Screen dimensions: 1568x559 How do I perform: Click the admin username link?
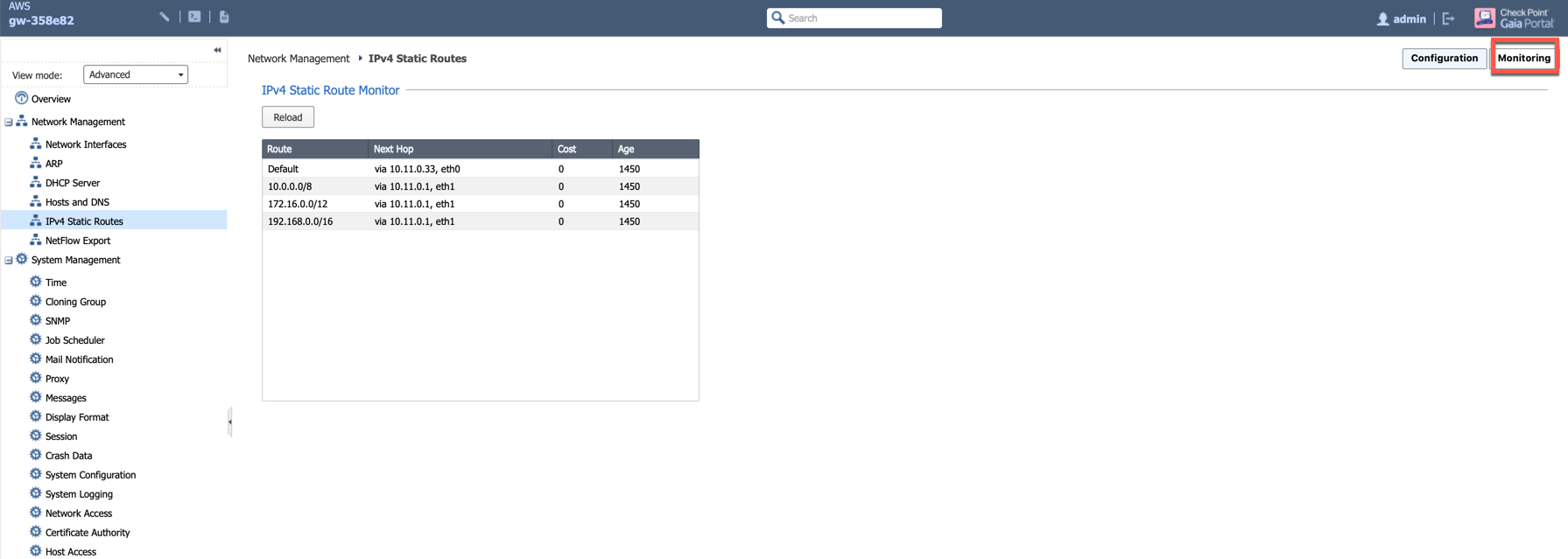tap(1410, 18)
